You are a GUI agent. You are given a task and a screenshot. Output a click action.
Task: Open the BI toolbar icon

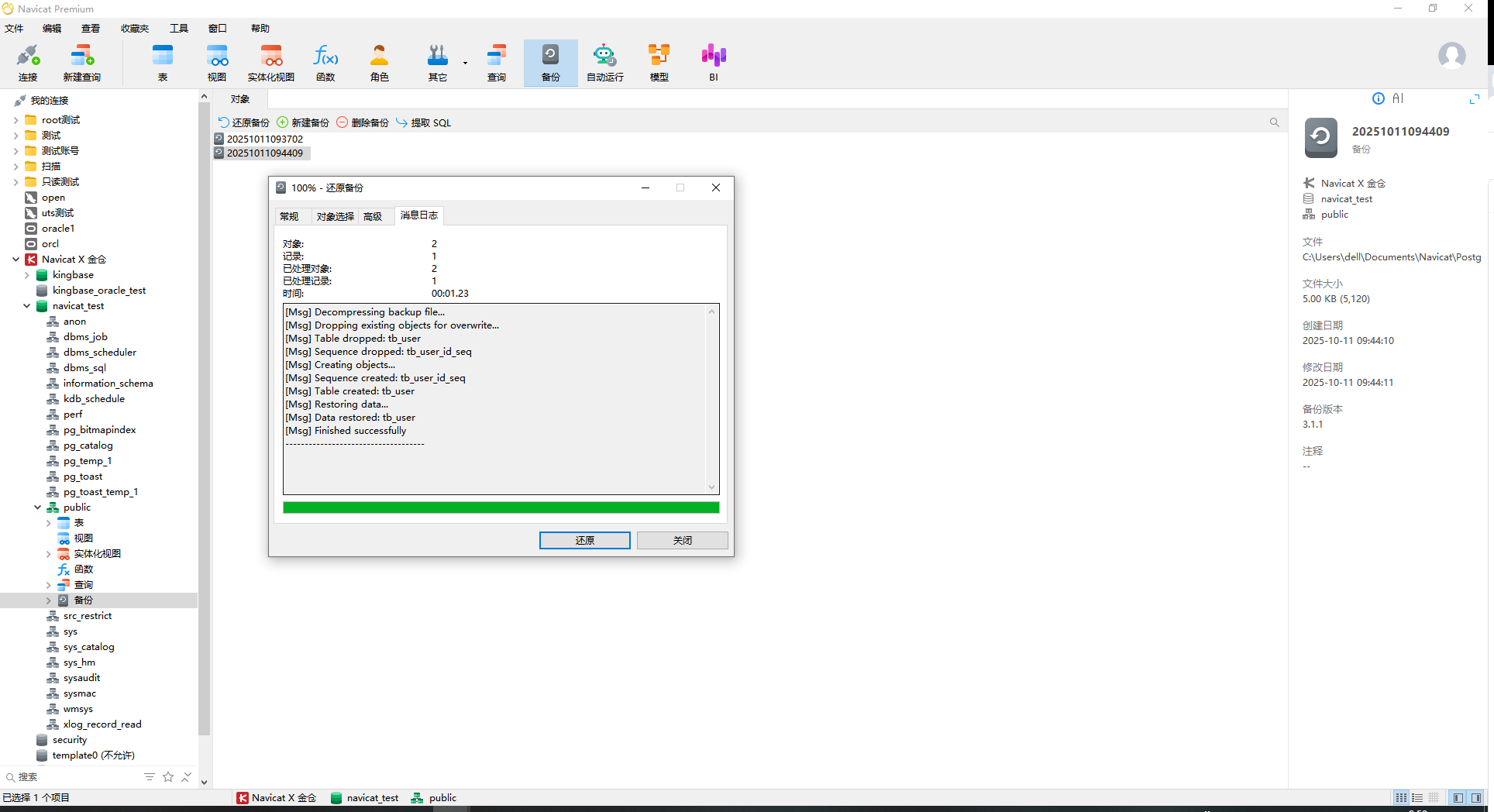pyautogui.click(x=714, y=63)
